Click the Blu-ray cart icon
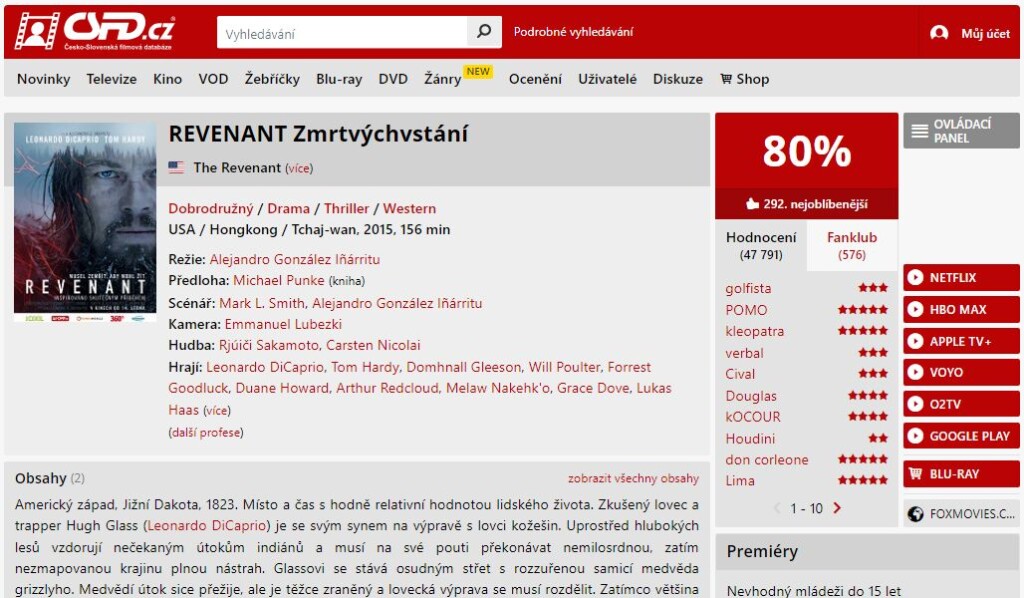 916,474
